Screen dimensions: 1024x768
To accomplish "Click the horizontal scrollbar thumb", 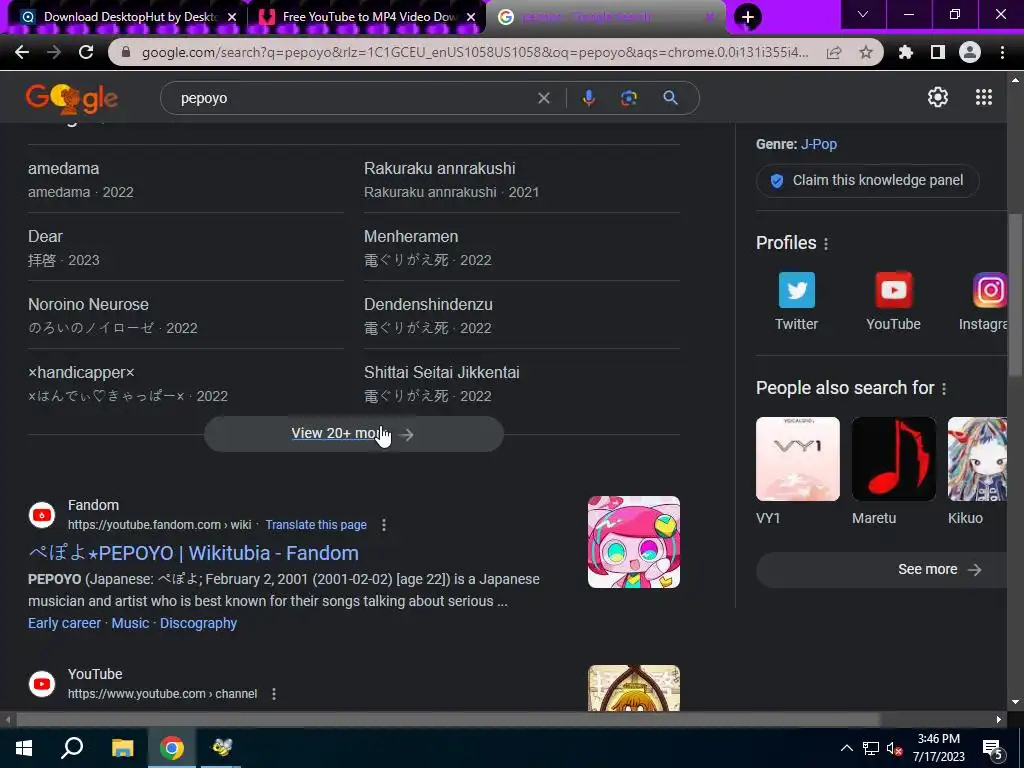I will pyautogui.click(x=448, y=720).
